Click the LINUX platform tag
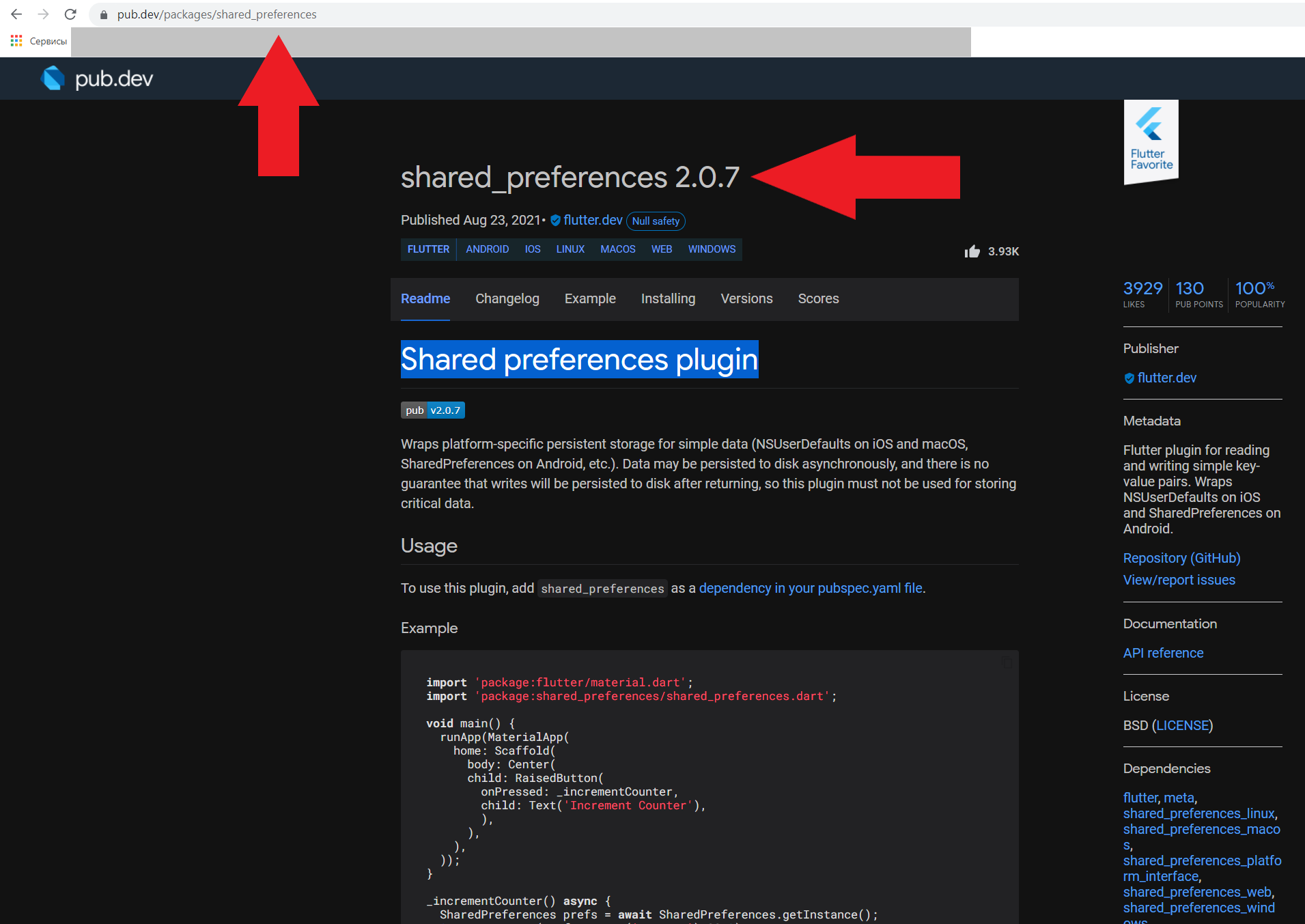 [x=570, y=249]
